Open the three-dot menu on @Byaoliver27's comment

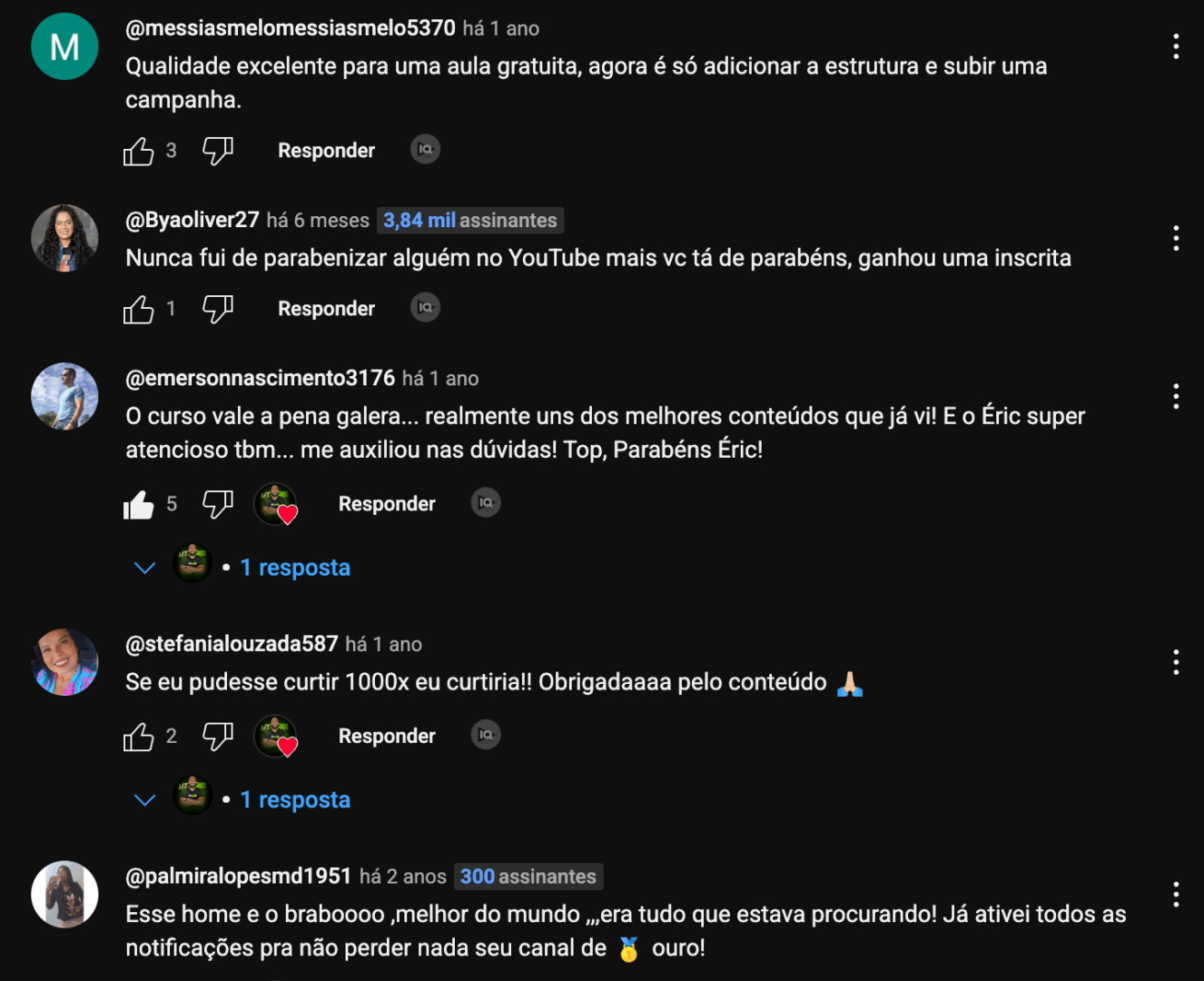[1176, 238]
